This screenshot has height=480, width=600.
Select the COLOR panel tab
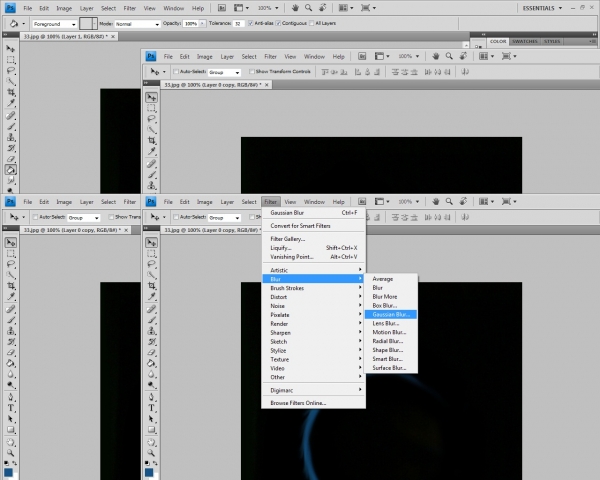[498, 41]
